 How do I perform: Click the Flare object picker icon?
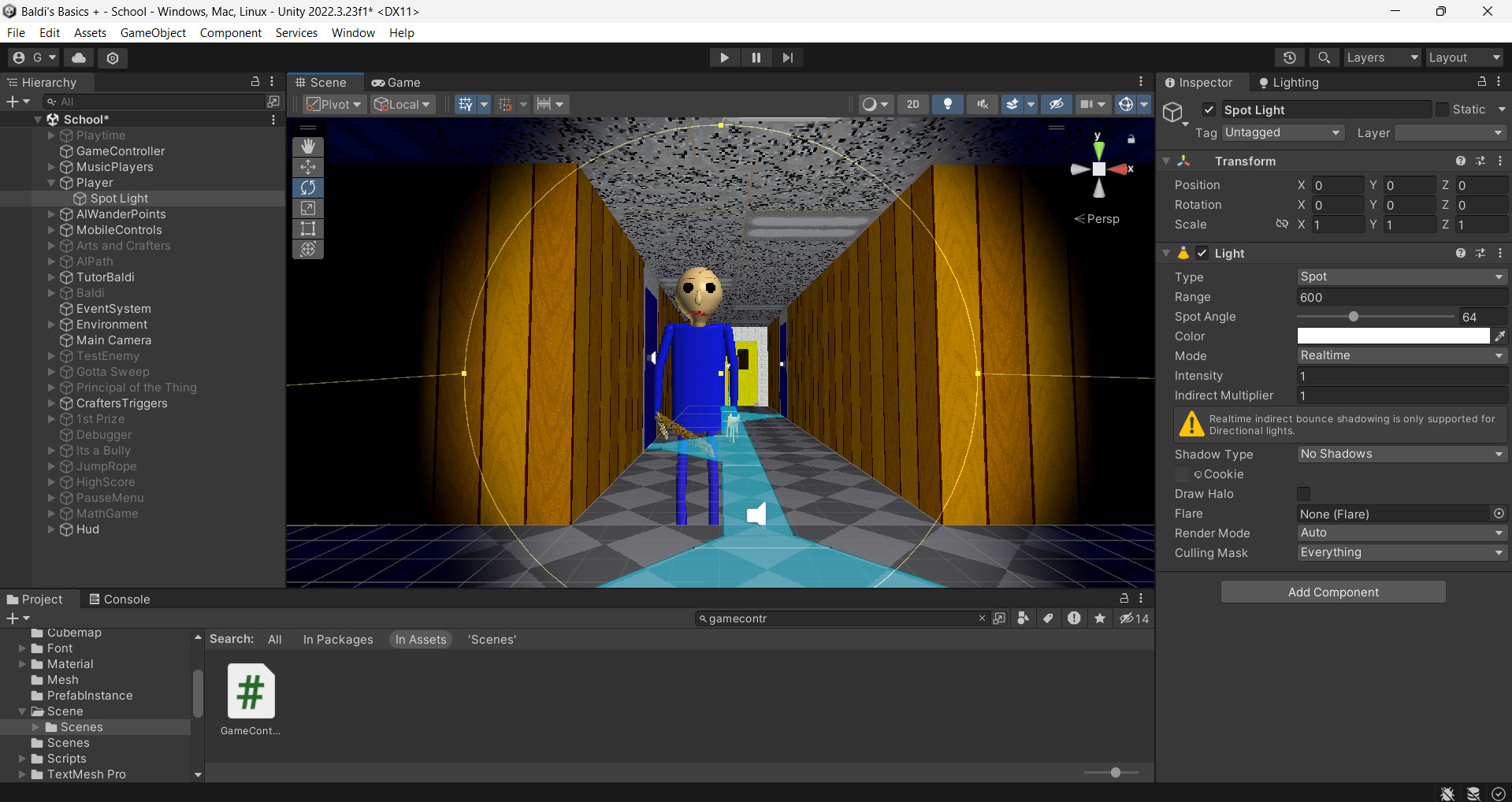[1499, 514]
